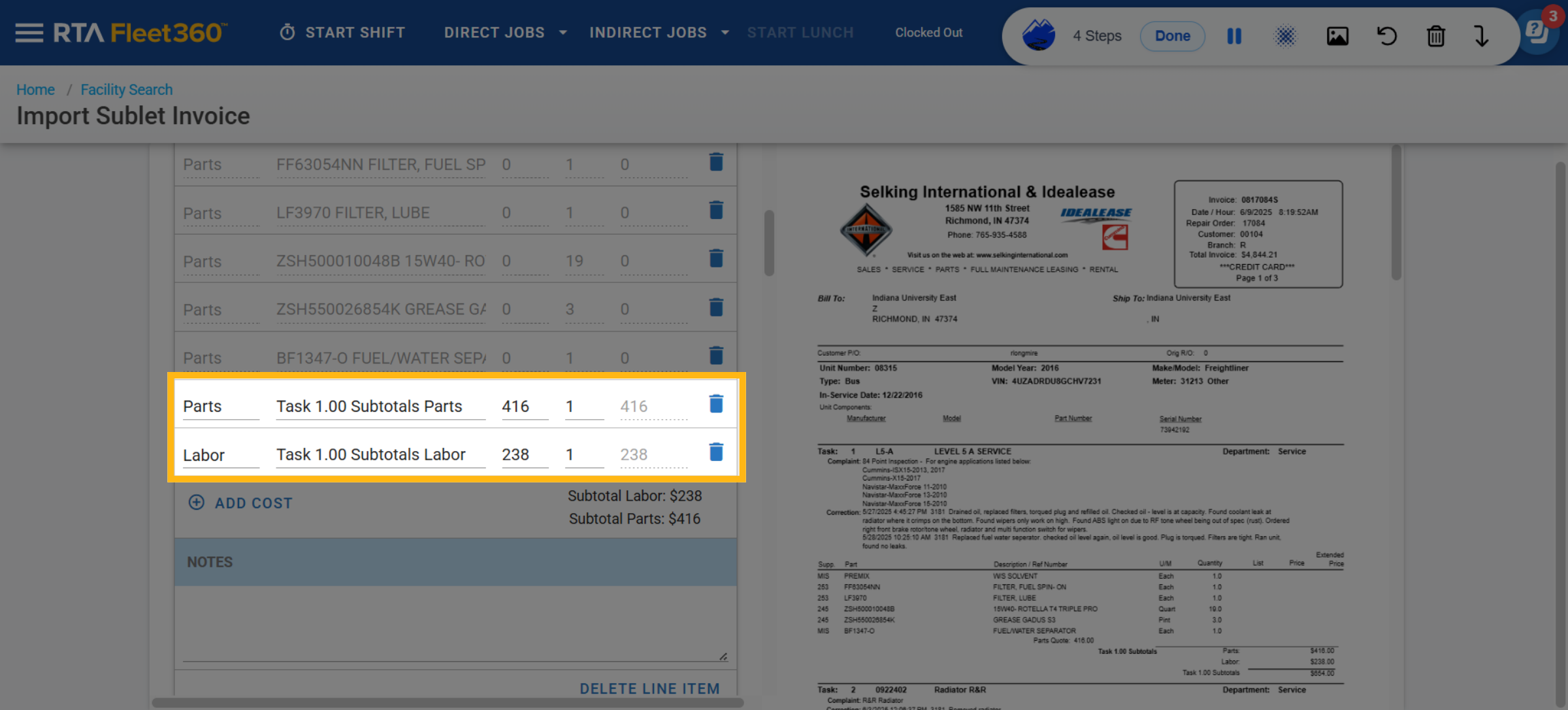This screenshot has width=1568, height=710.
Task: Click inside the Notes text area
Action: click(x=455, y=624)
